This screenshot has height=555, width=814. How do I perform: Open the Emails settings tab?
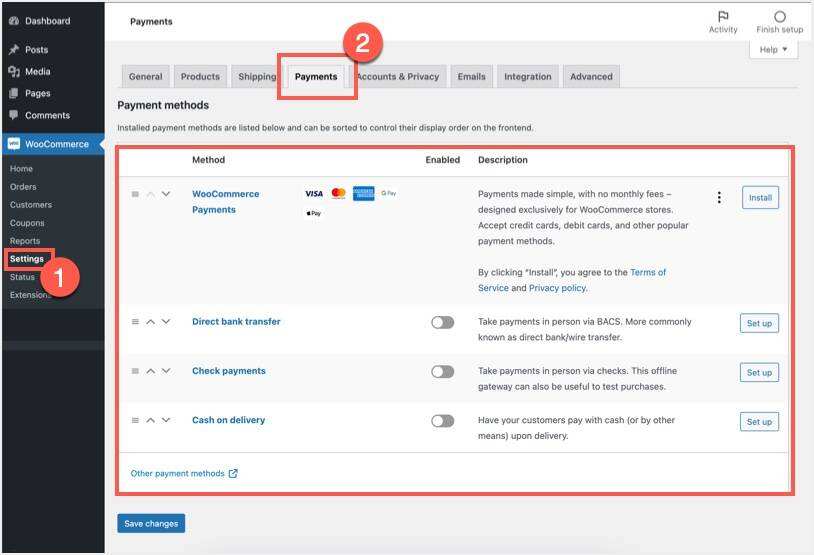471,77
